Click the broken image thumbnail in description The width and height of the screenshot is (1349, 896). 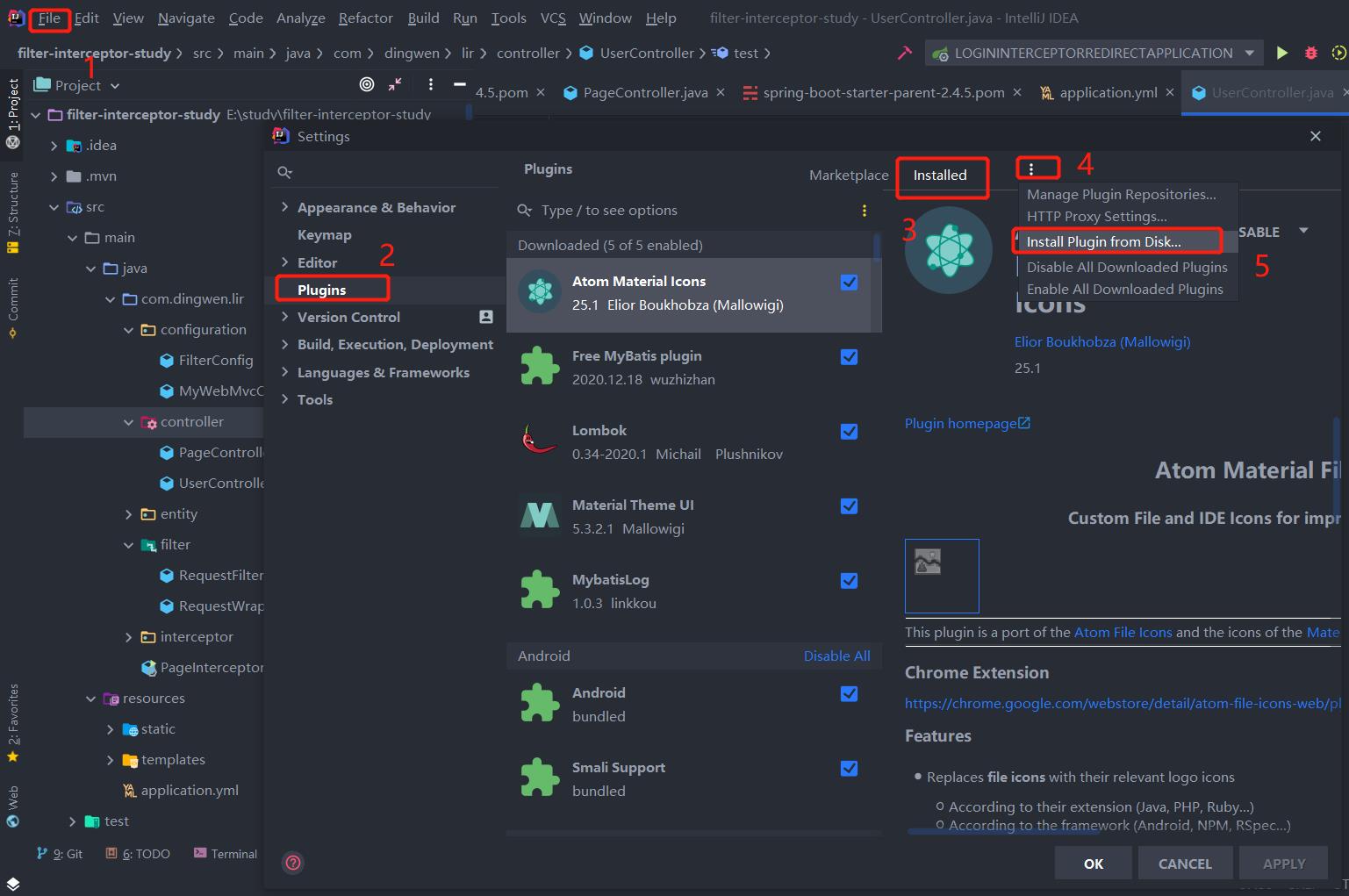pos(942,576)
